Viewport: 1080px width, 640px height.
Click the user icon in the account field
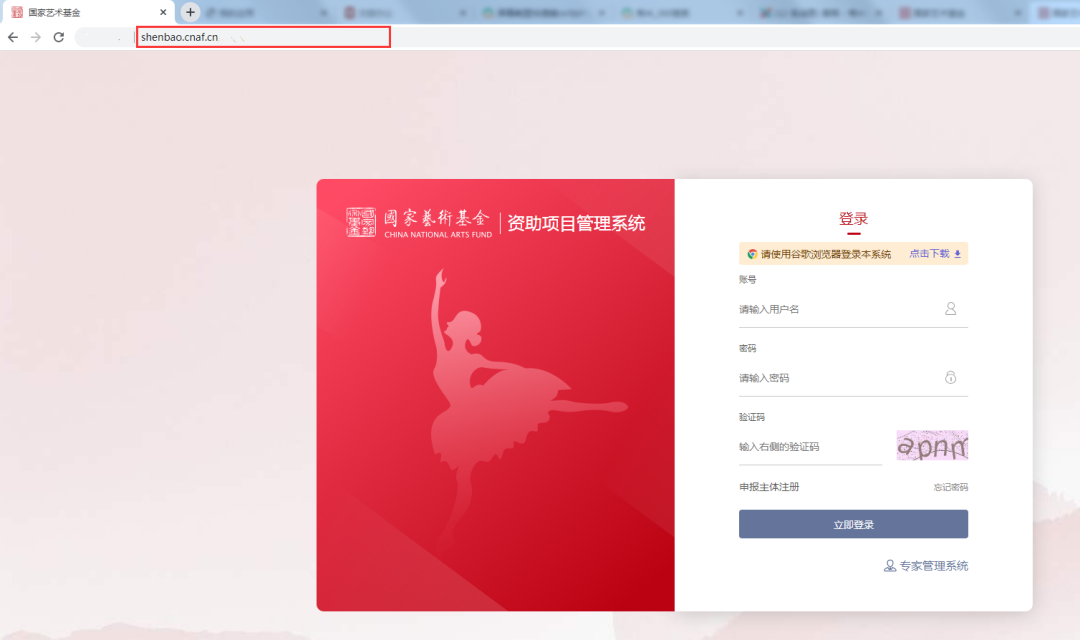(x=951, y=309)
